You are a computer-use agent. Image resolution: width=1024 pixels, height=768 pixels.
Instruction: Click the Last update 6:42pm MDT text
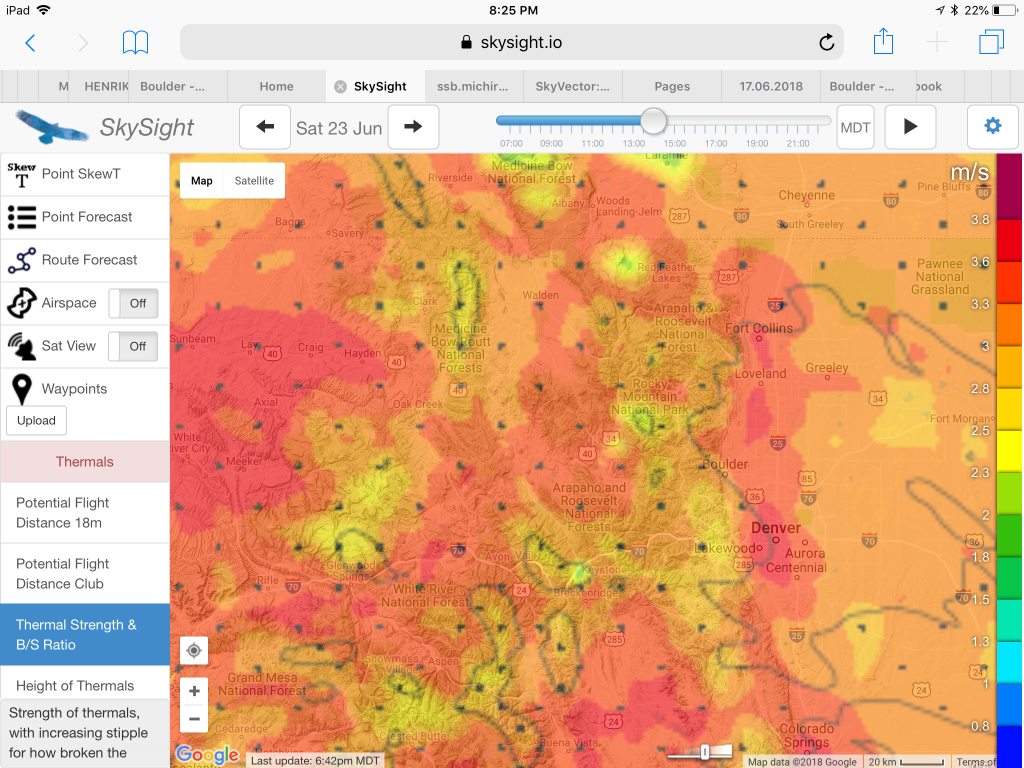coord(315,761)
